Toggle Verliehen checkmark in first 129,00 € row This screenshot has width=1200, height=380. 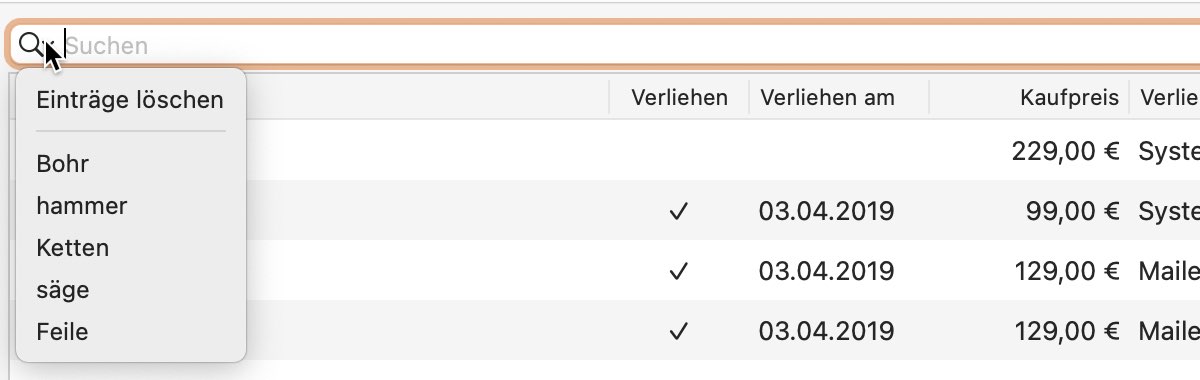[x=679, y=271]
